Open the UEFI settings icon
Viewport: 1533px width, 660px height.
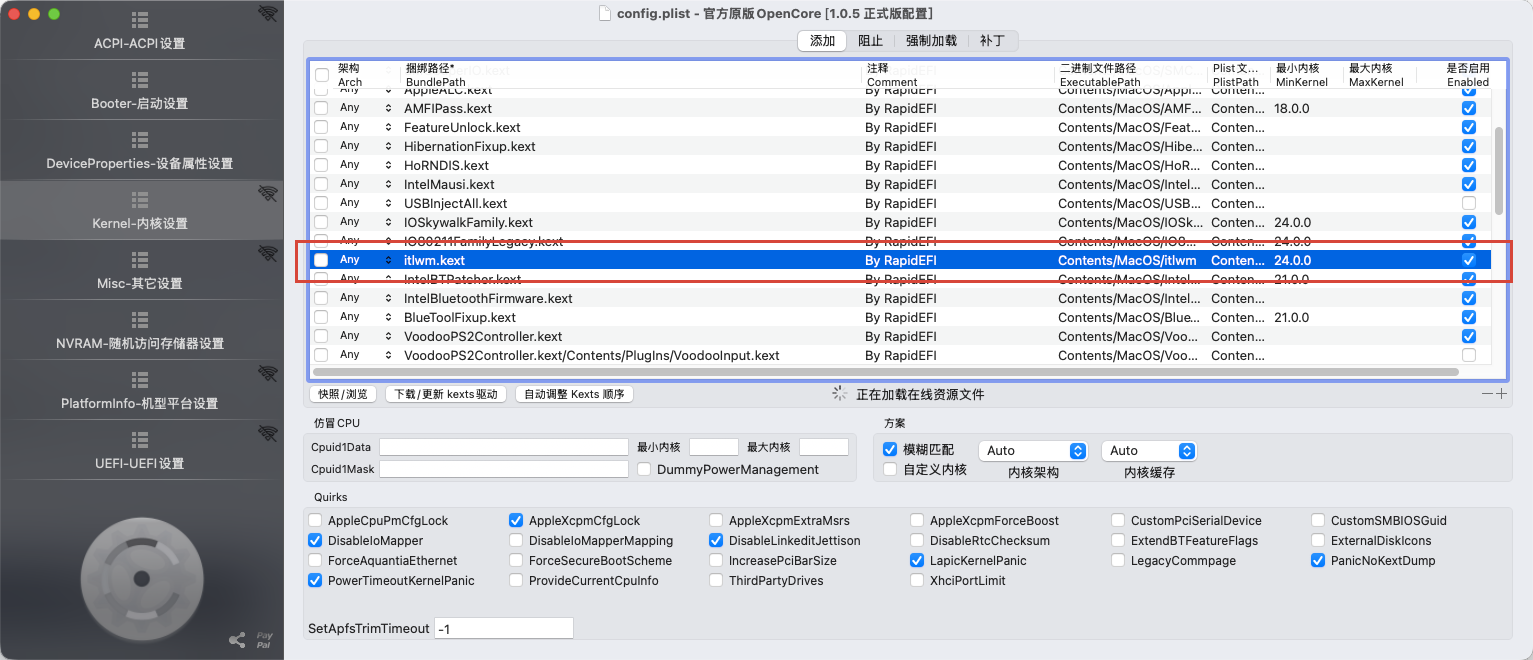click(140, 440)
